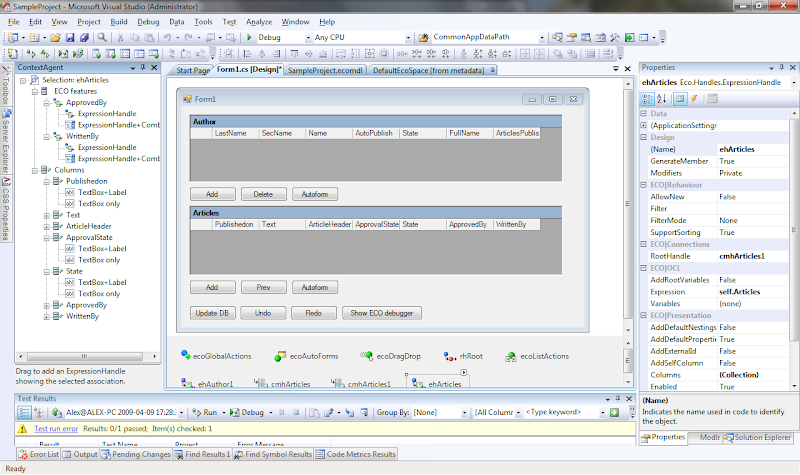800x475 pixels.
Task: Collapse the Publishedon tree node
Action: [x=47, y=182]
